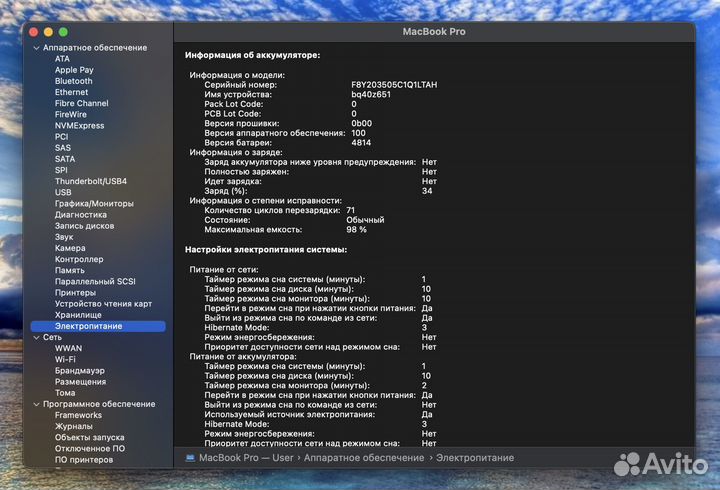Image resolution: width=720 pixels, height=490 pixels.
Task: Collapse the Аппаратное обеспечение section
Action: 36,48
